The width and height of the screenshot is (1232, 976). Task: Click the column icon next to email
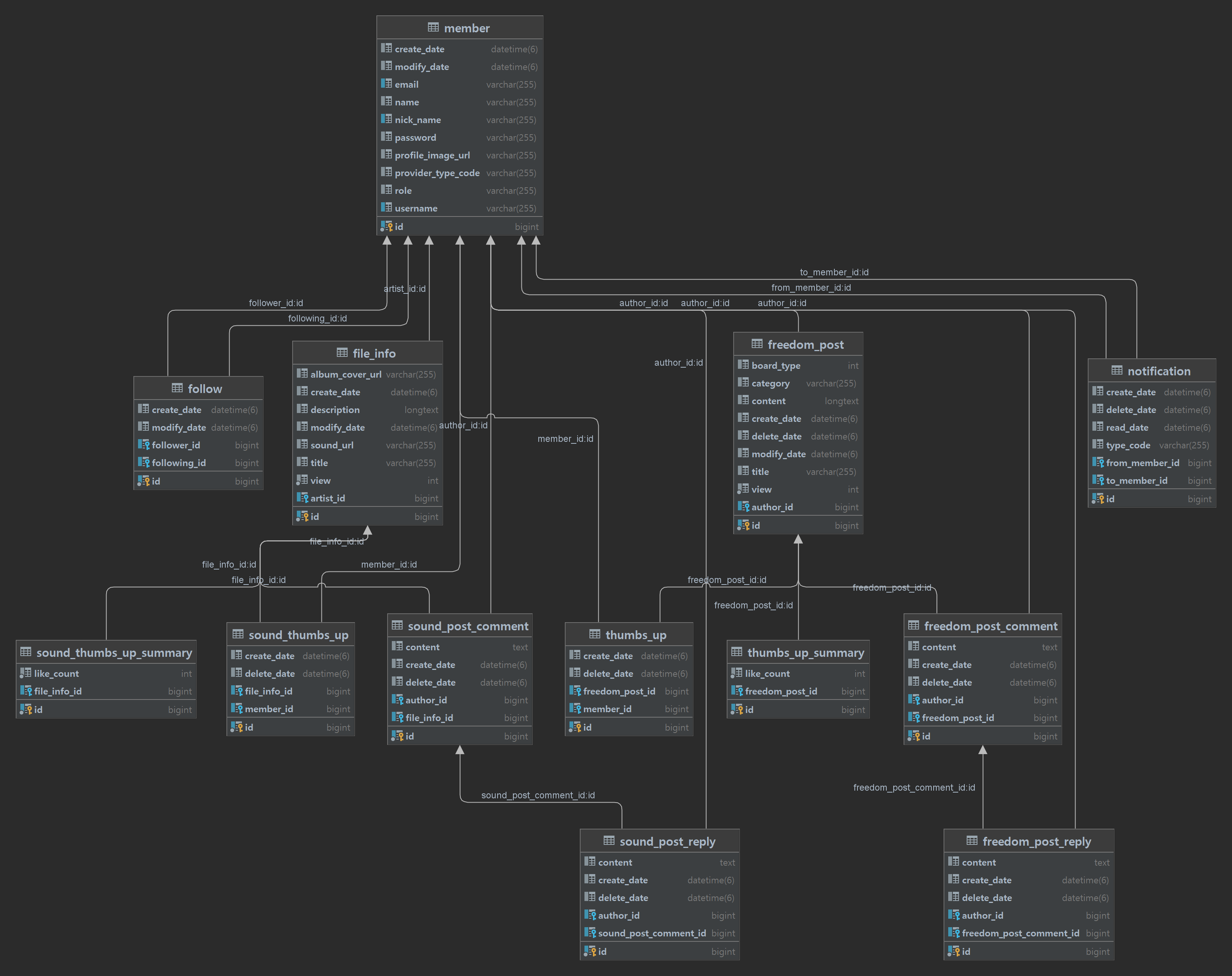point(387,84)
